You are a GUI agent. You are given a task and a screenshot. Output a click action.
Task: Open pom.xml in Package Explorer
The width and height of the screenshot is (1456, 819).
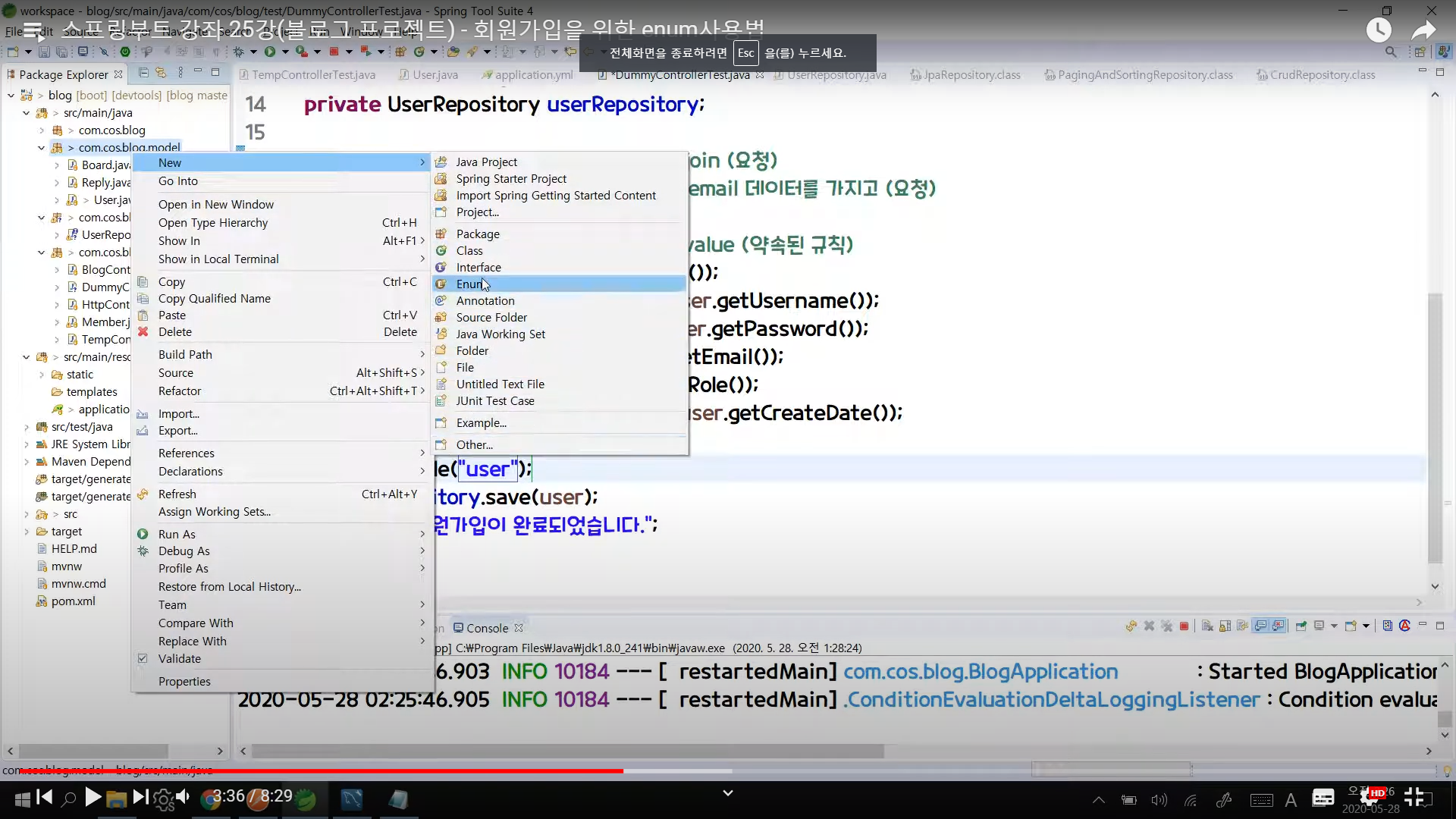pyautogui.click(x=73, y=601)
